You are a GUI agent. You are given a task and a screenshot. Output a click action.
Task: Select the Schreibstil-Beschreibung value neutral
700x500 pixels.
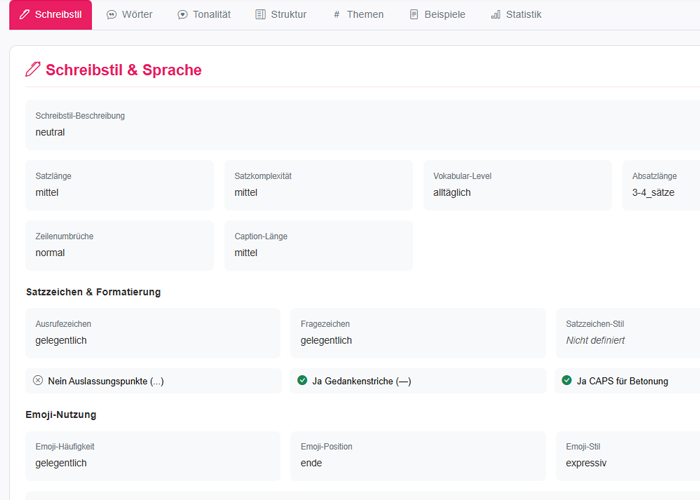50,133
